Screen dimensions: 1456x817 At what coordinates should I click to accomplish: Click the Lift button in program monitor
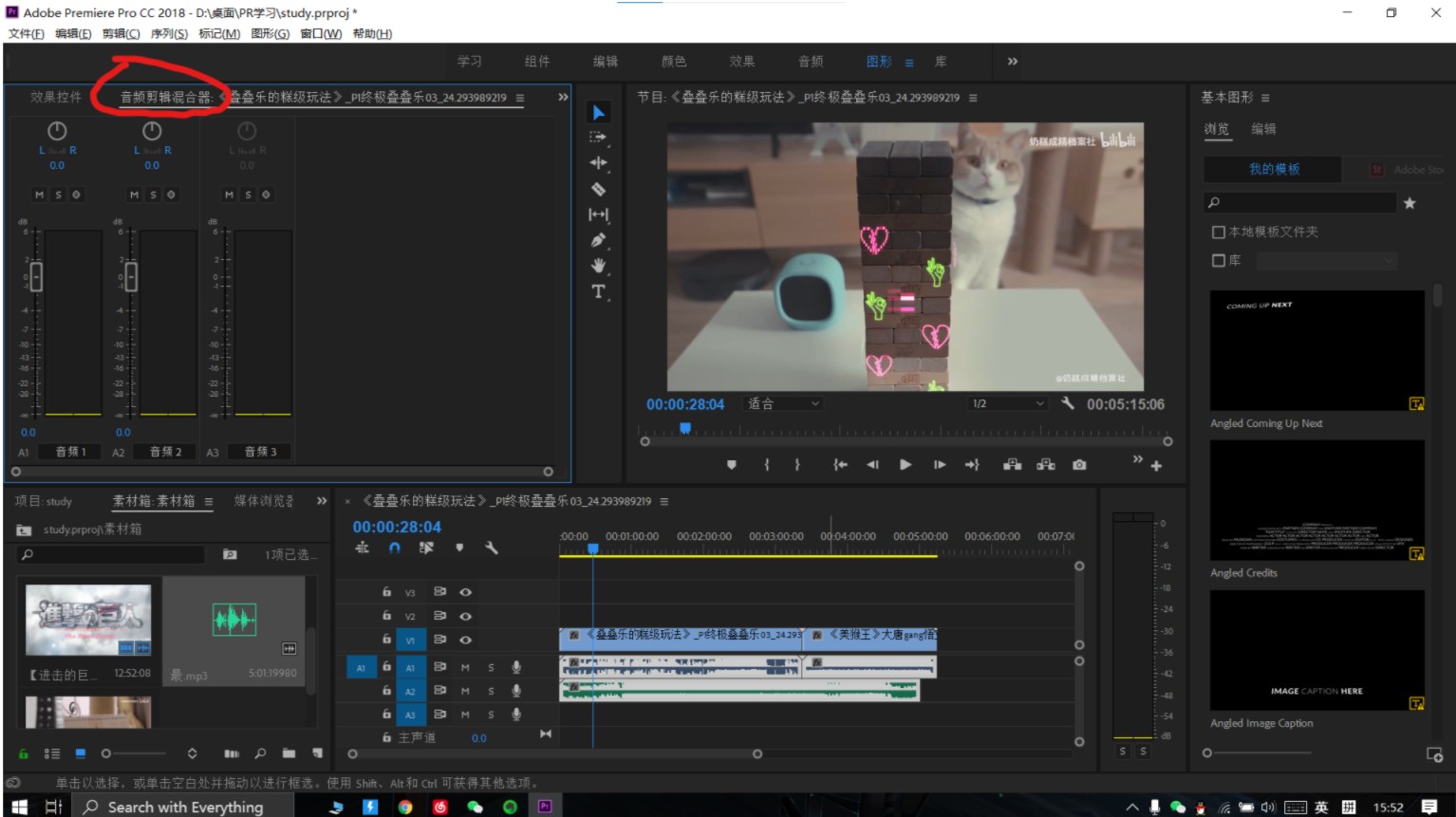tap(1013, 465)
